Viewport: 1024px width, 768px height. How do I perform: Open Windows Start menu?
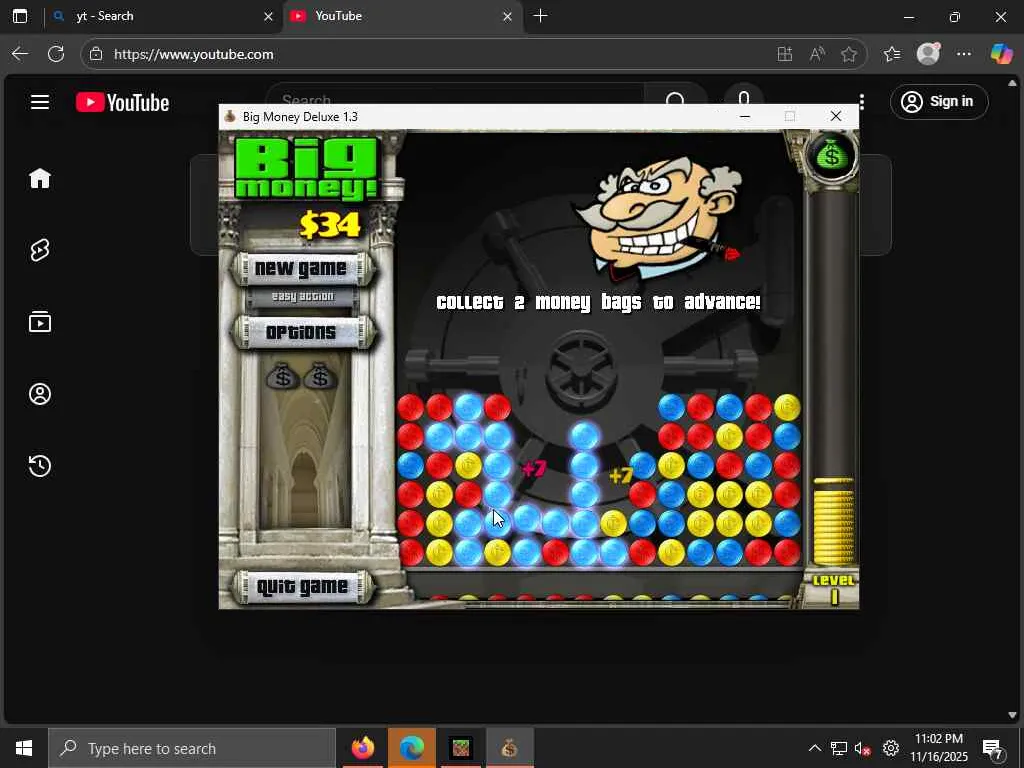point(24,748)
